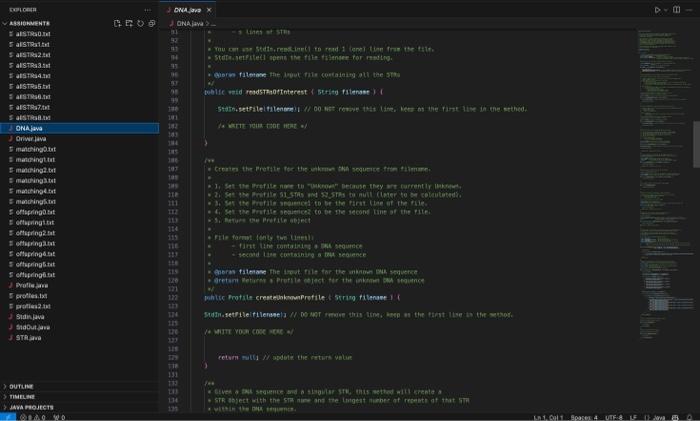Open allSTRs5.txt file
The image size is (700, 421).
point(33,86)
